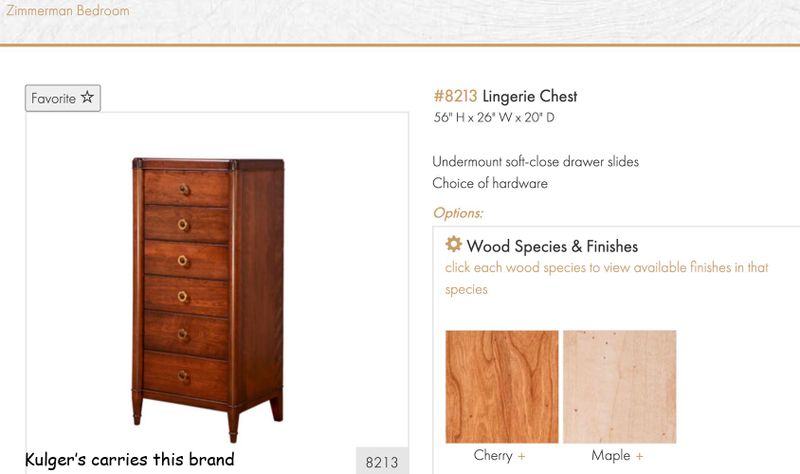
Task: Open the Wood Species & Finishes heading
Action: coord(552,246)
